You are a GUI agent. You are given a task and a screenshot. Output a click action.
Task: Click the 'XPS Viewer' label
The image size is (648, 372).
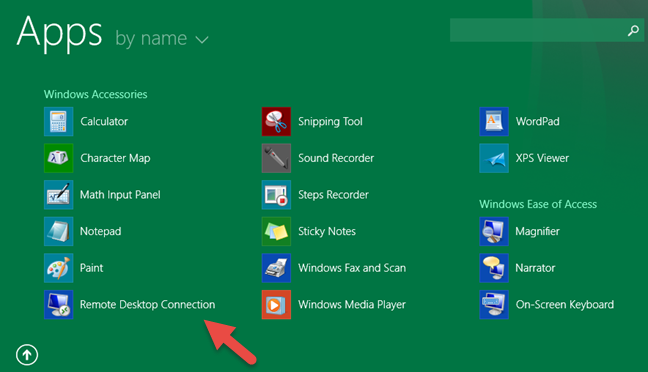tap(542, 158)
